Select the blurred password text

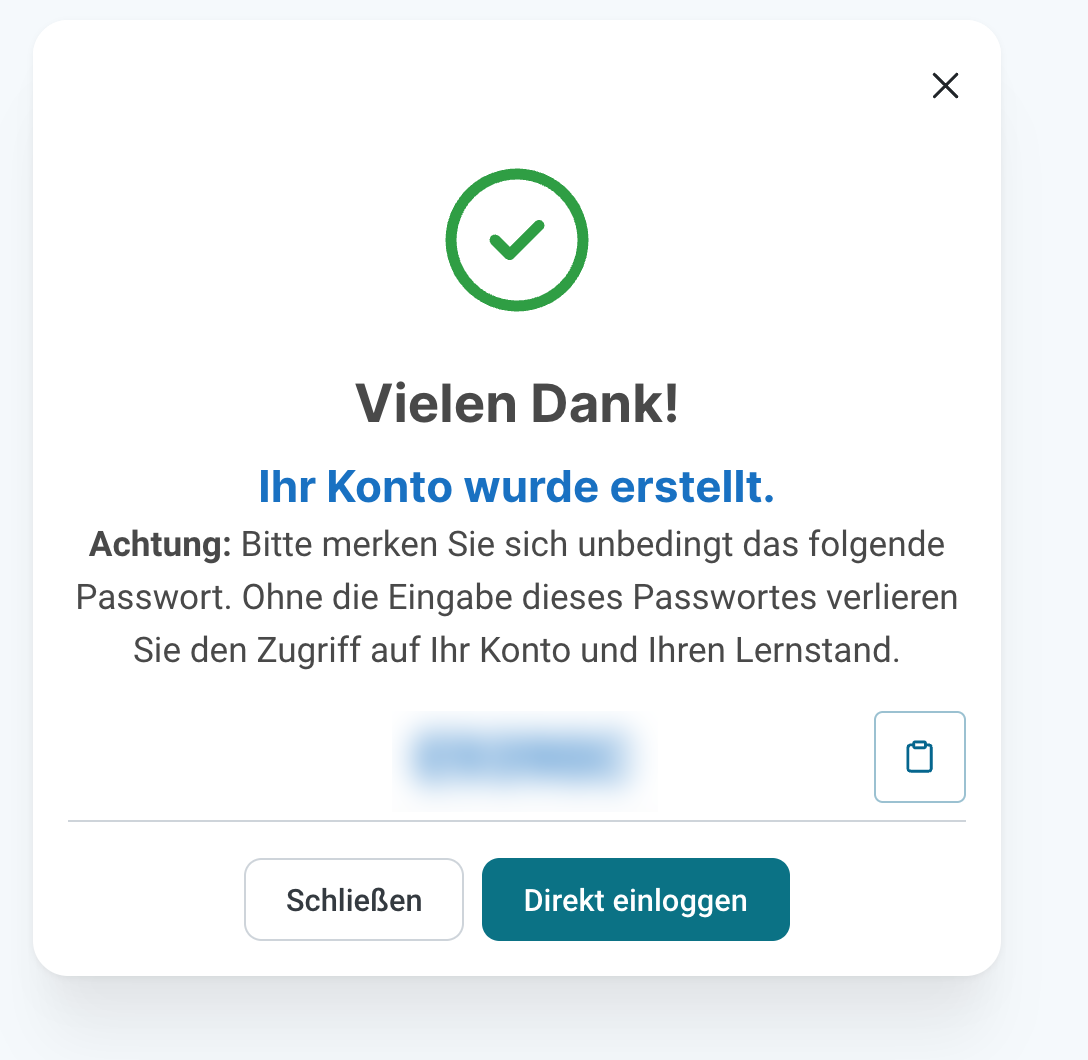click(520, 757)
